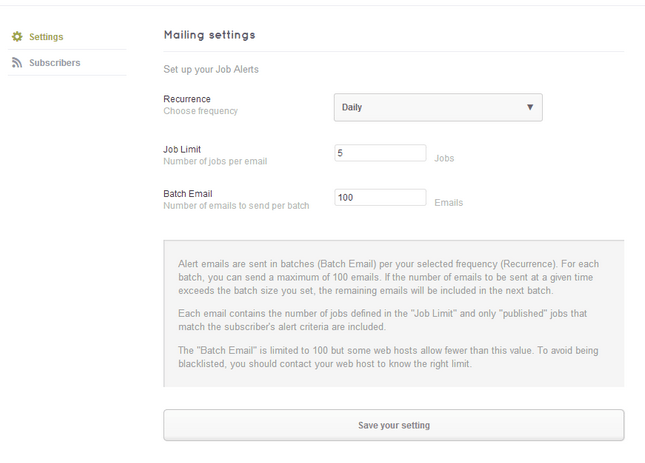Click the Number of emails to send per batch hint
The height and width of the screenshot is (463, 645).
[236, 206]
